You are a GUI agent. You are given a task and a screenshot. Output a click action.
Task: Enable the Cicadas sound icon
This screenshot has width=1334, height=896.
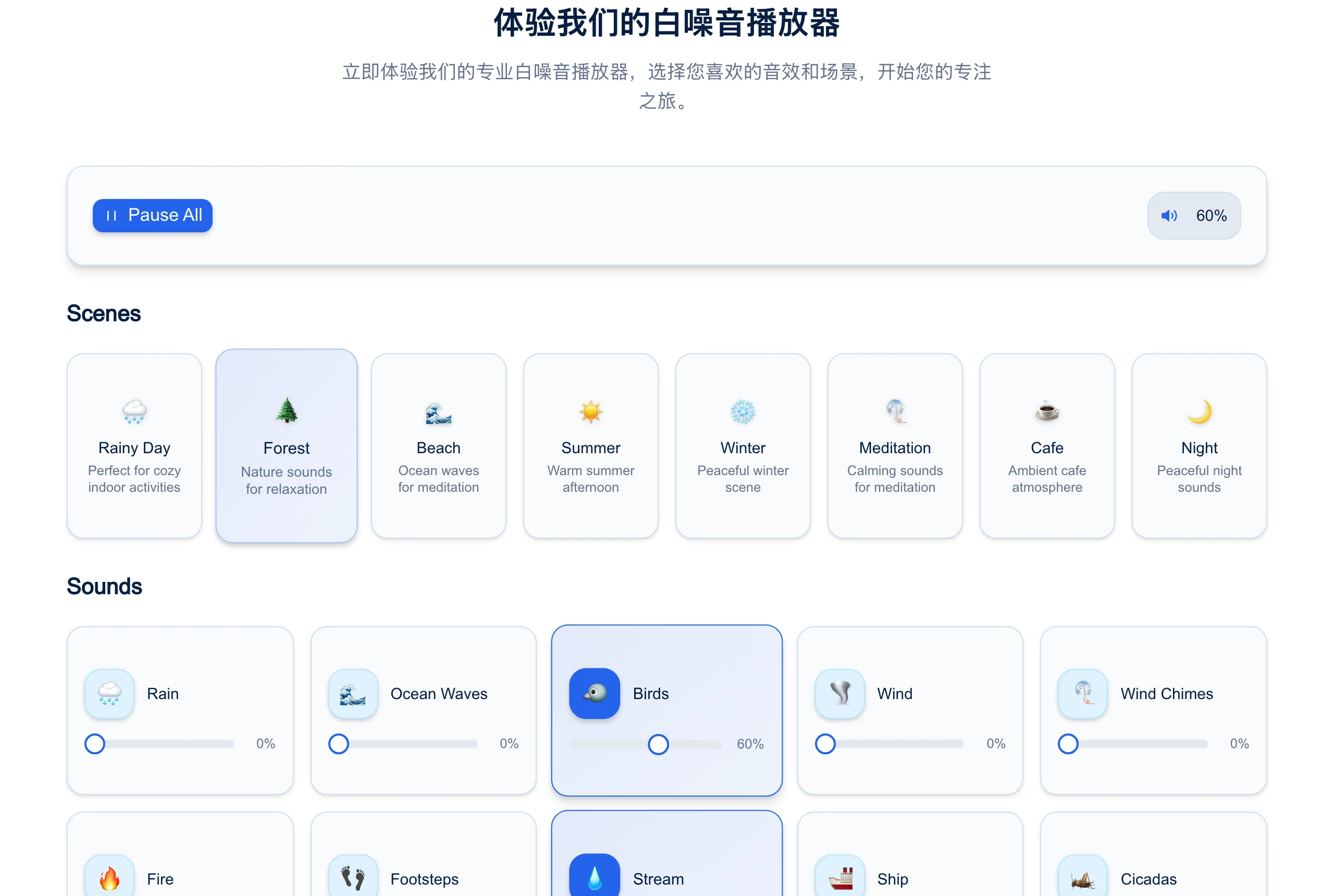tap(1082, 876)
